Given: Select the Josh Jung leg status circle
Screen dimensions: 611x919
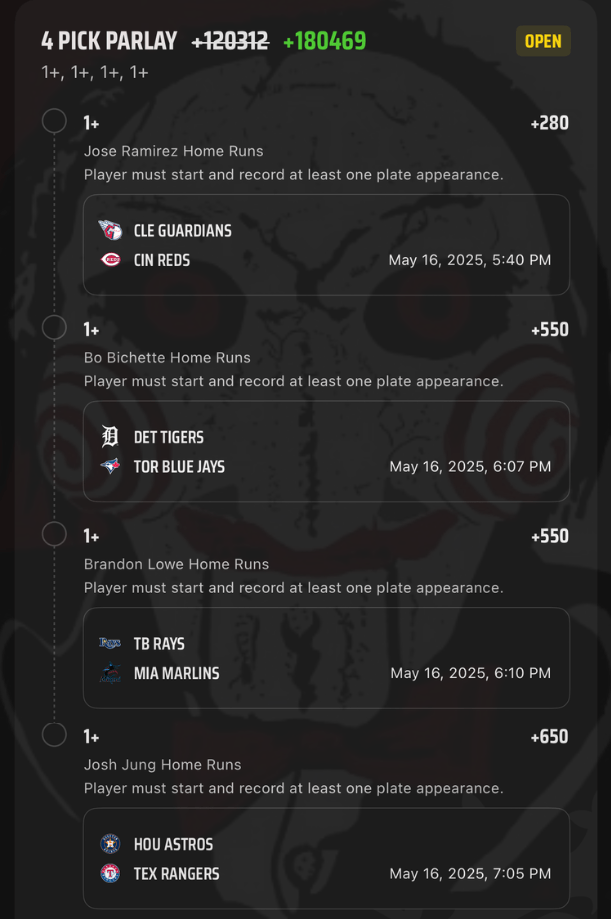Looking at the screenshot, I should pyautogui.click(x=54, y=736).
